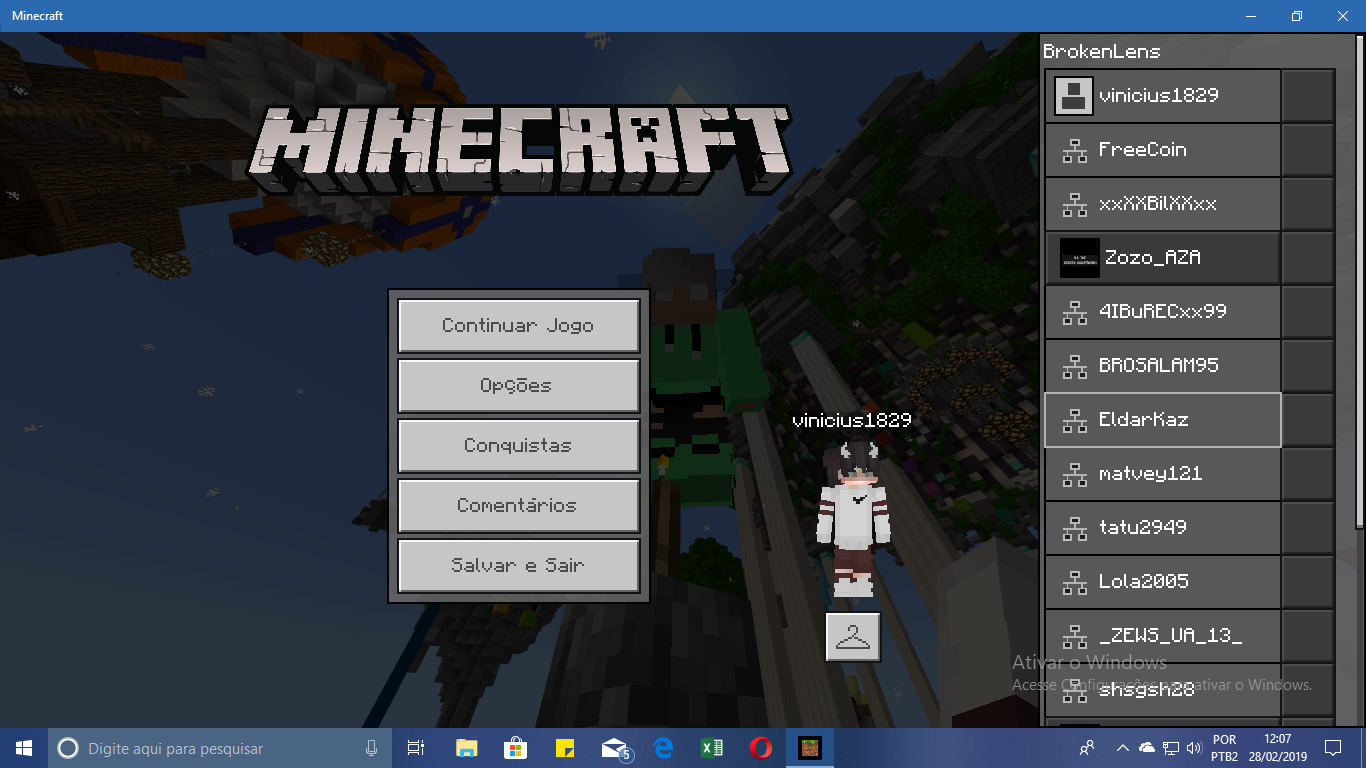Viewport: 1366px width, 768px height.
Task: Click the network icon beside FreeCoin
Action: (1075, 151)
